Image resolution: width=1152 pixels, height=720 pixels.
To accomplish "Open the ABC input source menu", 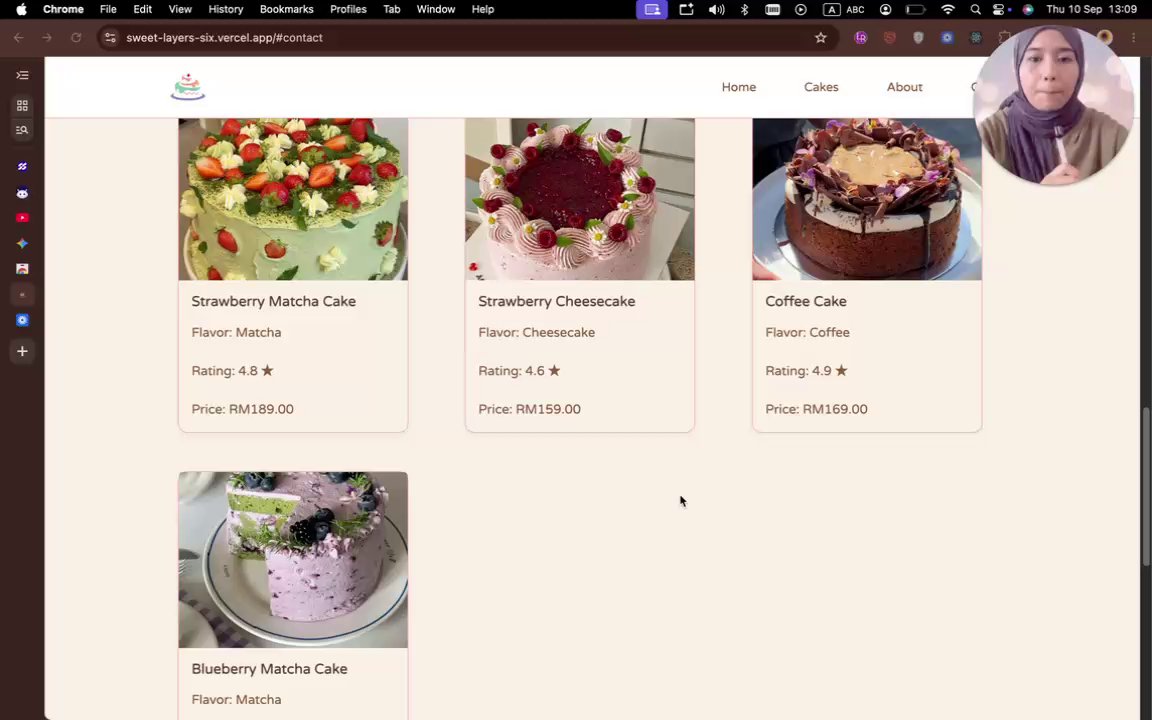I will pyautogui.click(x=855, y=10).
